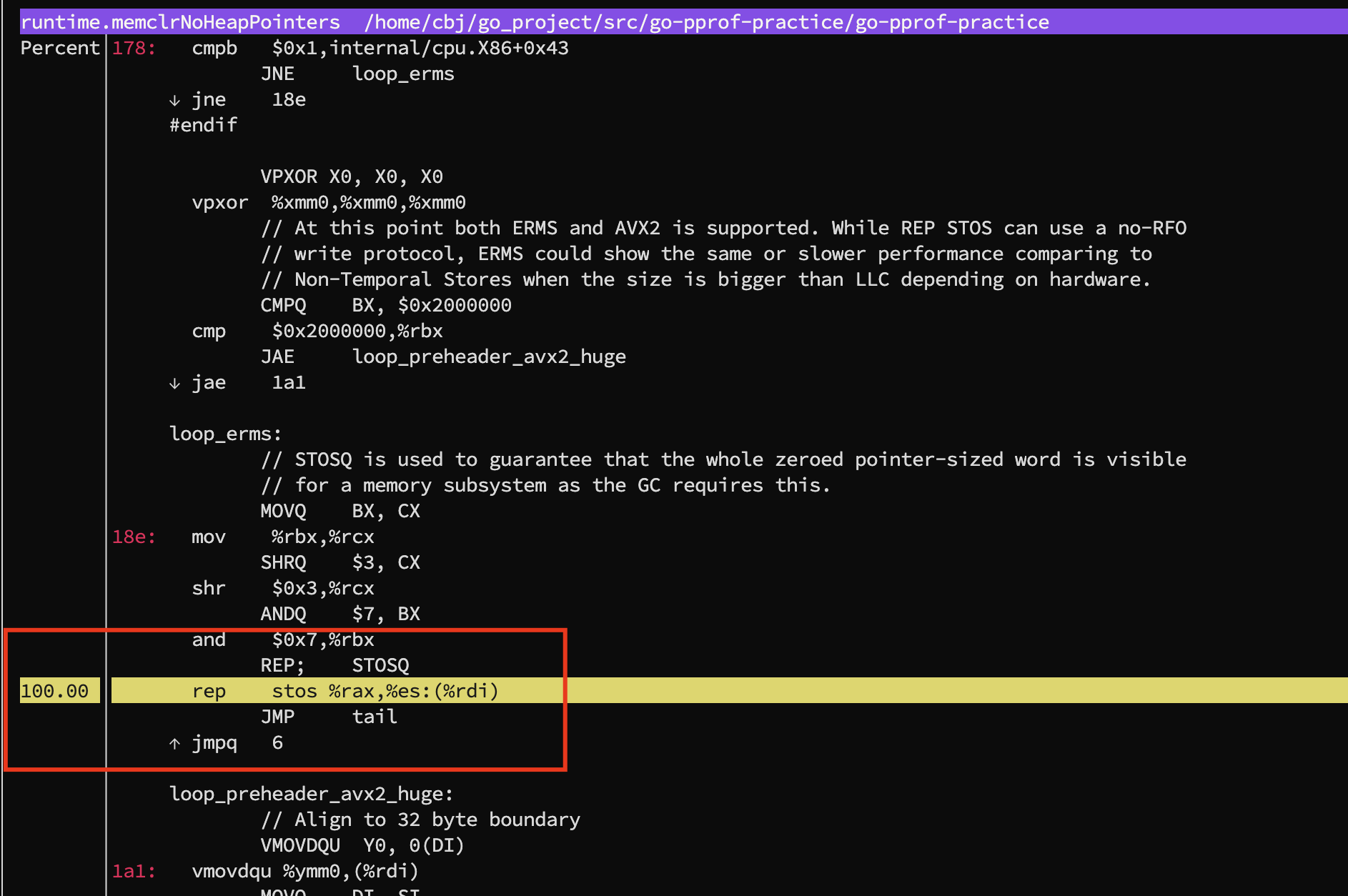Select the and $0x7,%rbx instruction
This screenshot has height=896, width=1348.
(x=283, y=639)
